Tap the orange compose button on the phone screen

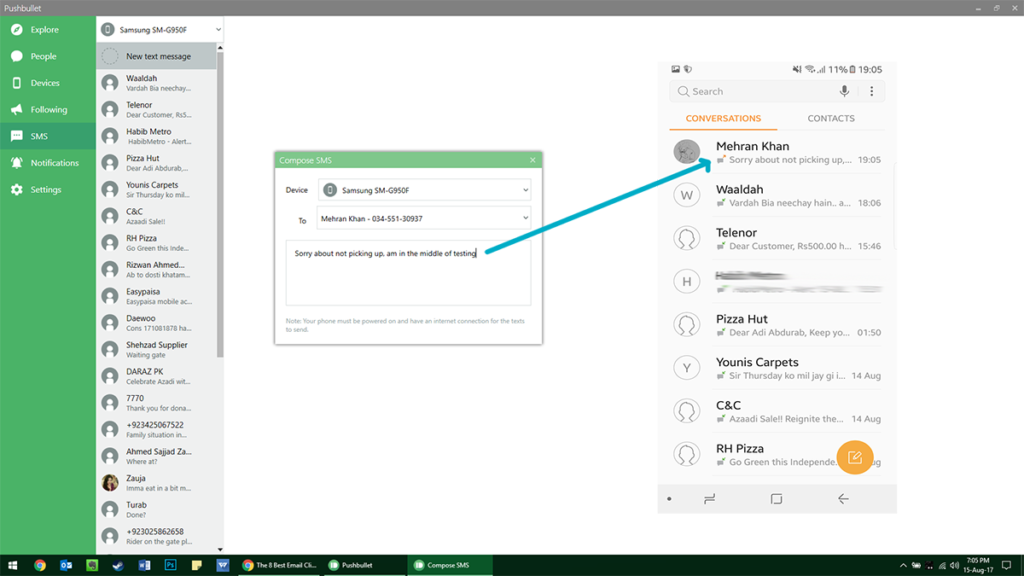855,457
